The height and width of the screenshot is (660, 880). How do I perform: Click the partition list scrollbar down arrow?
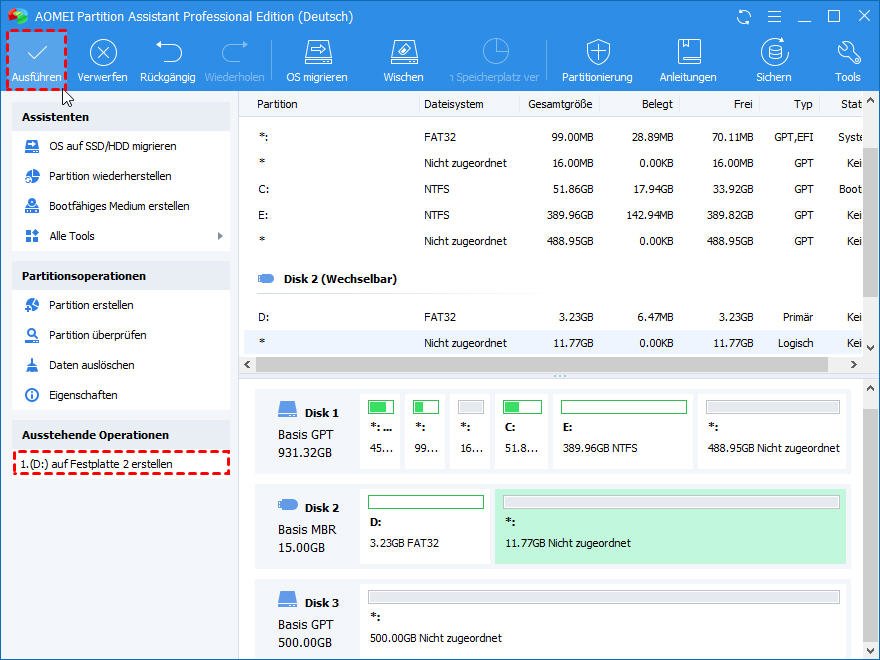pyautogui.click(x=870, y=347)
